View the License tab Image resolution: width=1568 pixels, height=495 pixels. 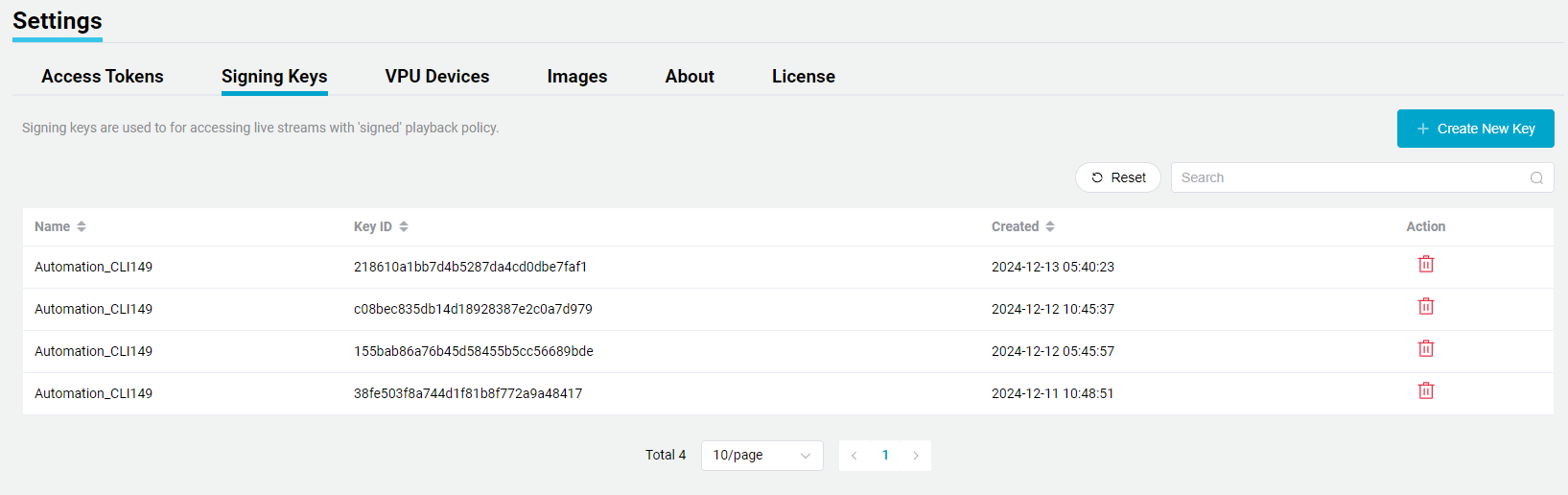coord(804,77)
